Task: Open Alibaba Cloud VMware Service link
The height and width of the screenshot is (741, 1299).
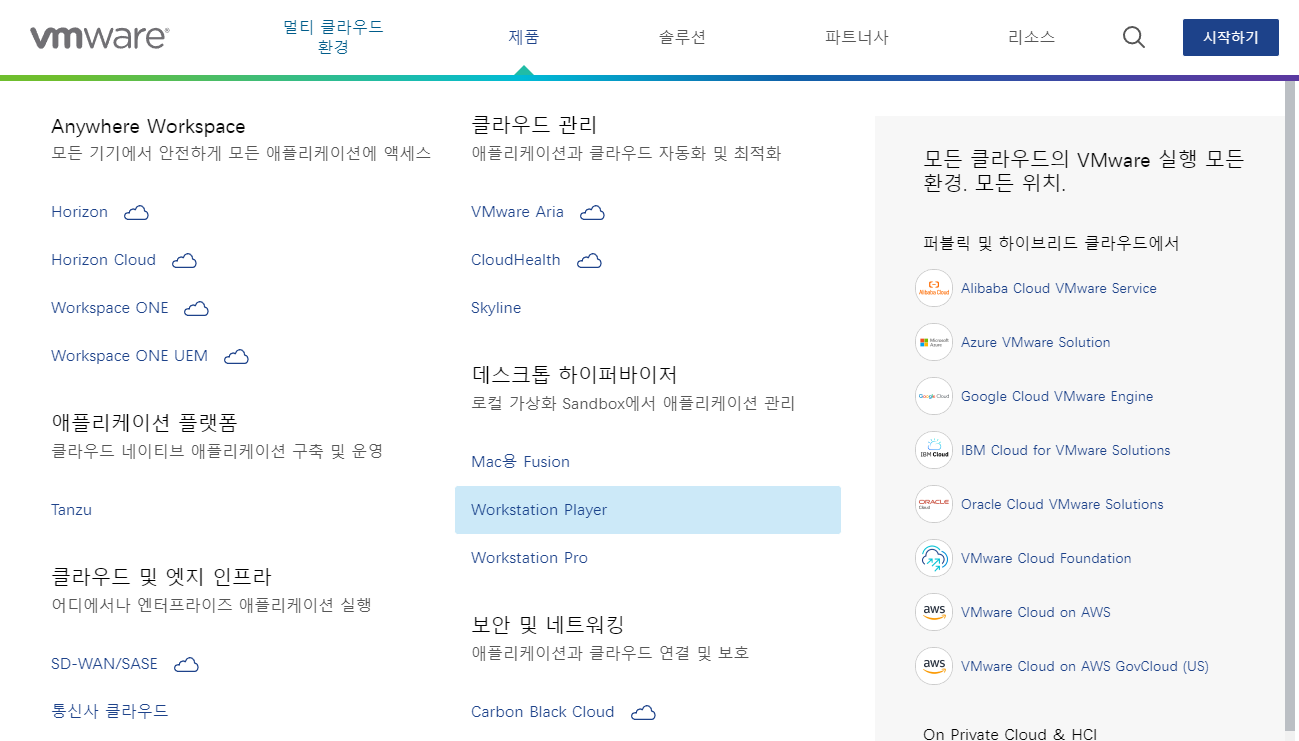Action: tap(1058, 288)
